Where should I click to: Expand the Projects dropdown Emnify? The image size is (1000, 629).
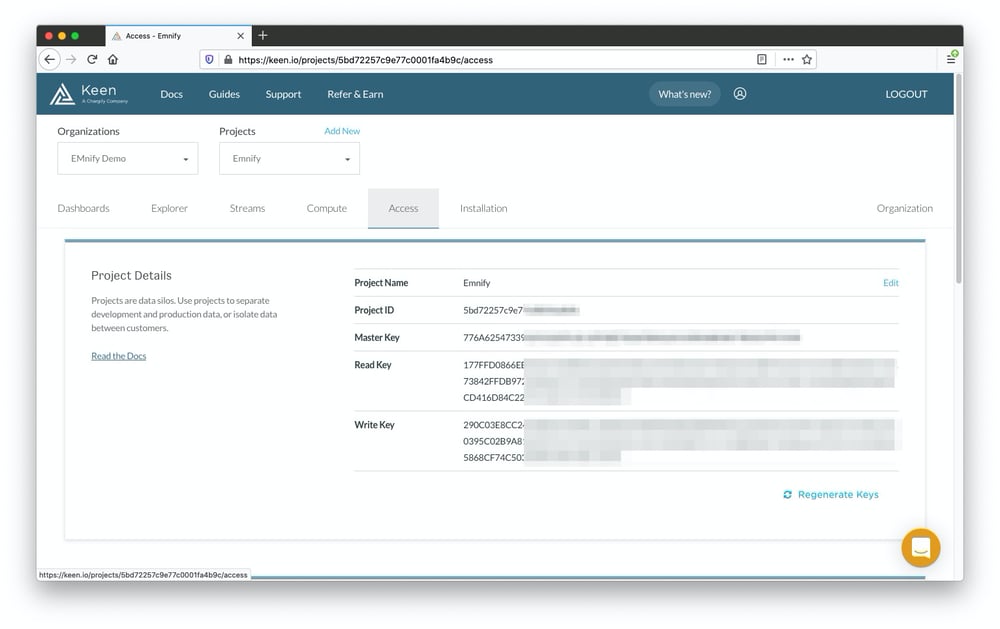[x=290, y=158]
